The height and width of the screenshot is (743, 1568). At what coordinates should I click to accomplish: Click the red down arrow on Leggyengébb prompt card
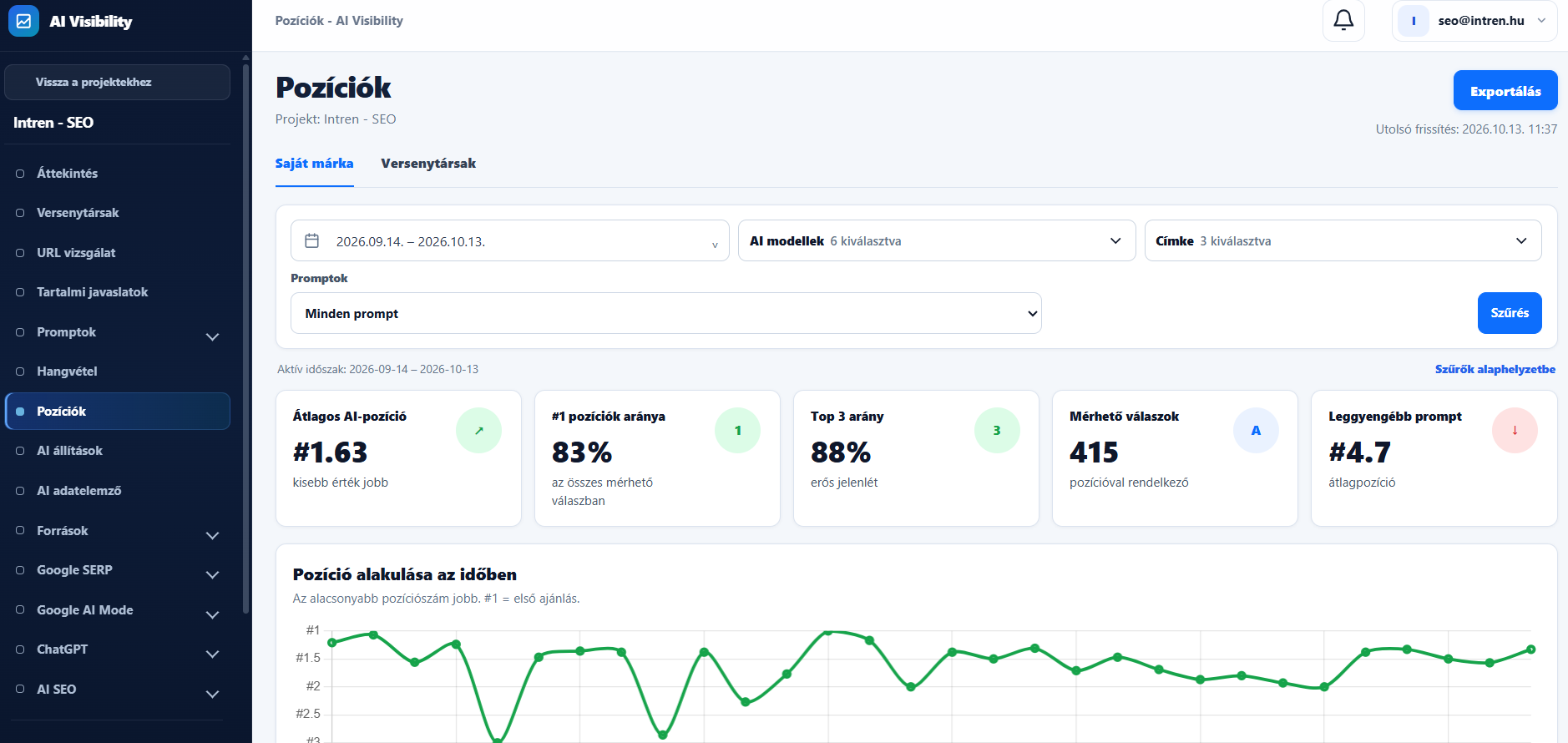(x=1515, y=431)
